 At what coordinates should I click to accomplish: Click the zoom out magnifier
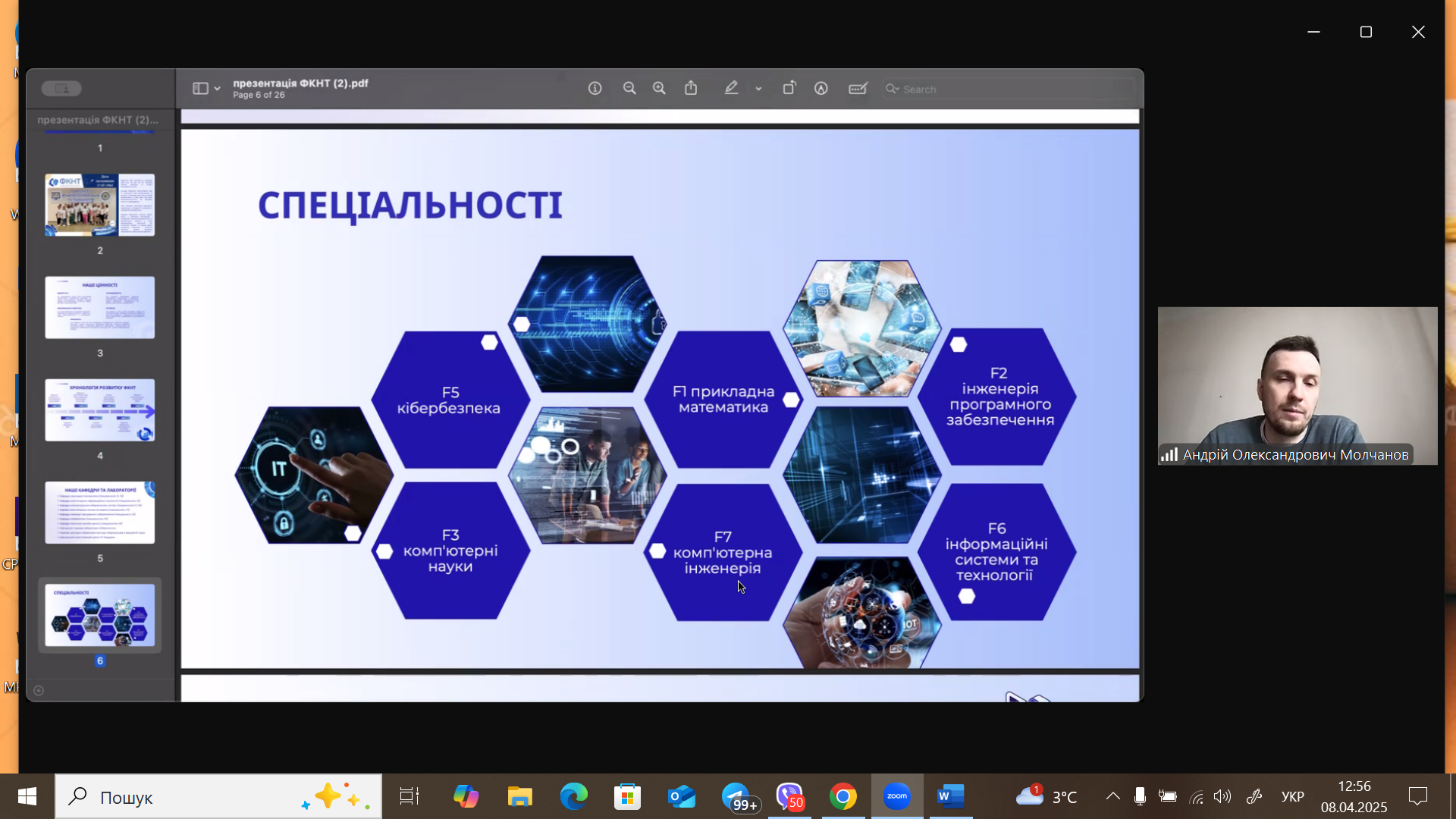coord(629,89)
